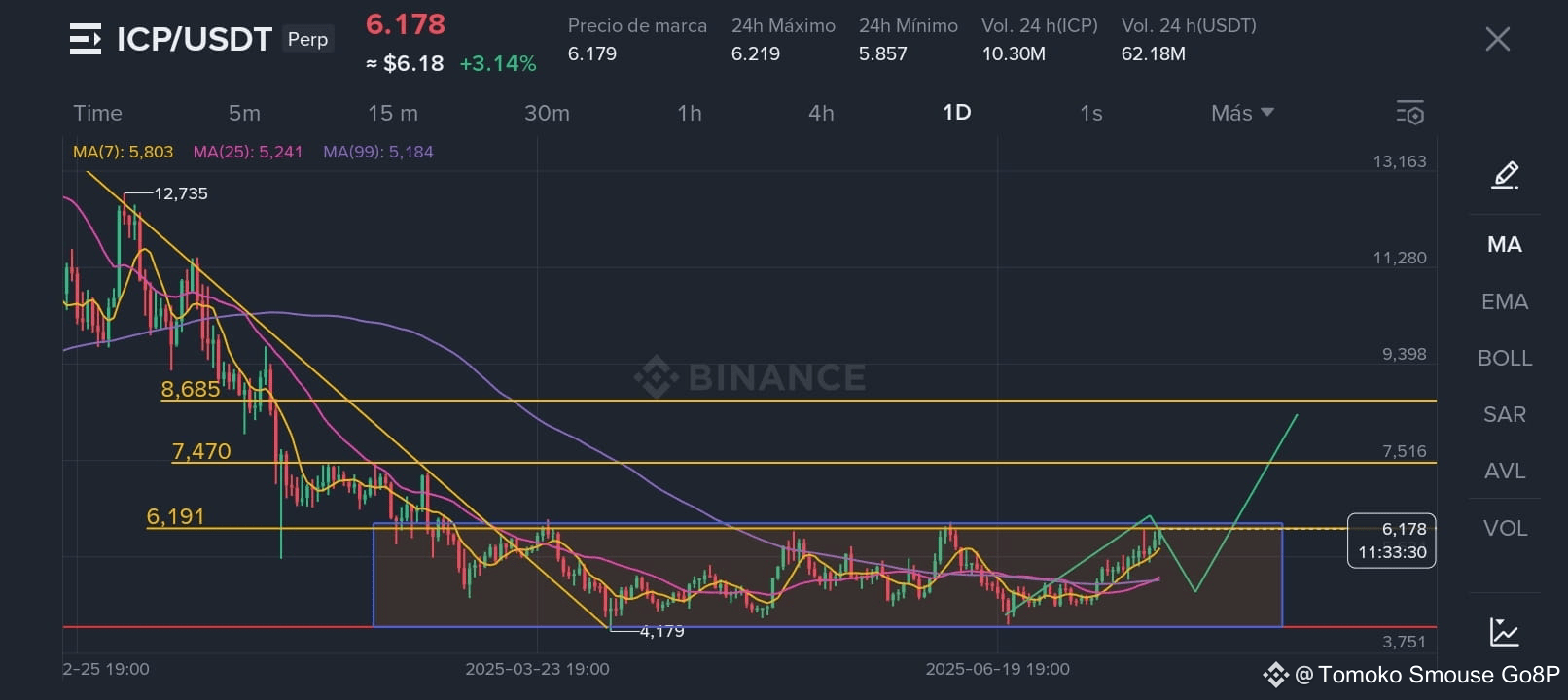The width and height of the screenshot is (1568, 700).
Task: Click the Vol. 24 h(ICP) label
Action: [1040, 25]
